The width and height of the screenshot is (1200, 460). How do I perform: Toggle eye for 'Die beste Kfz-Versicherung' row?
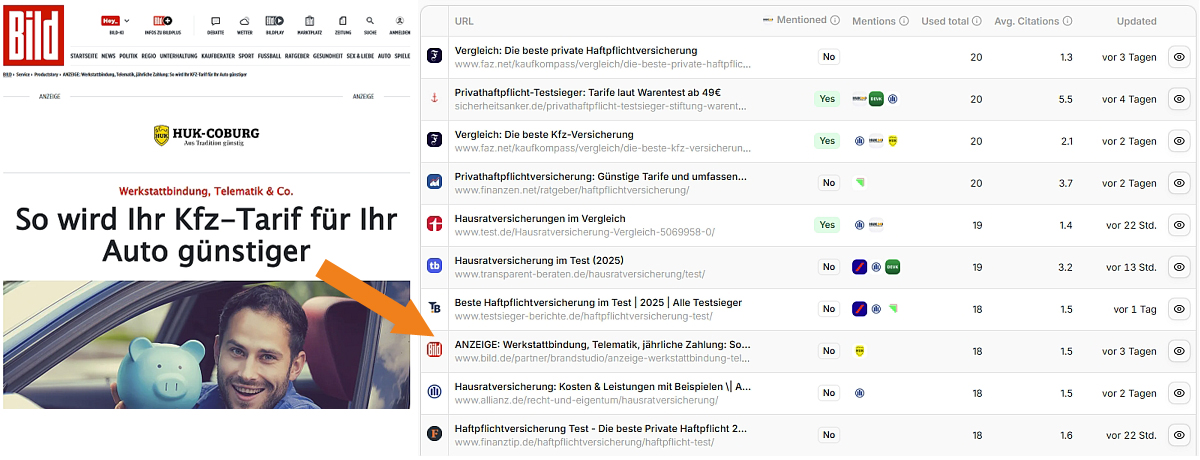(x=1179, y=141)
